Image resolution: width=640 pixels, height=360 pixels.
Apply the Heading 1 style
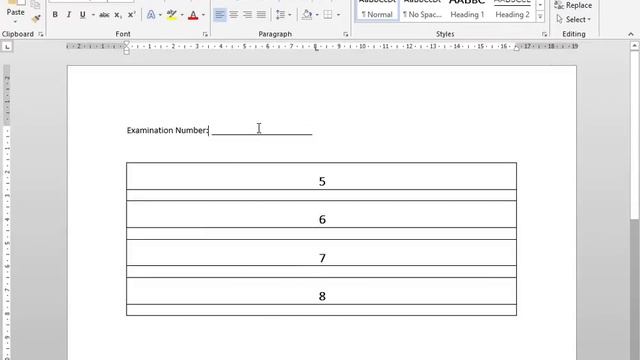(x=467, y=10)
